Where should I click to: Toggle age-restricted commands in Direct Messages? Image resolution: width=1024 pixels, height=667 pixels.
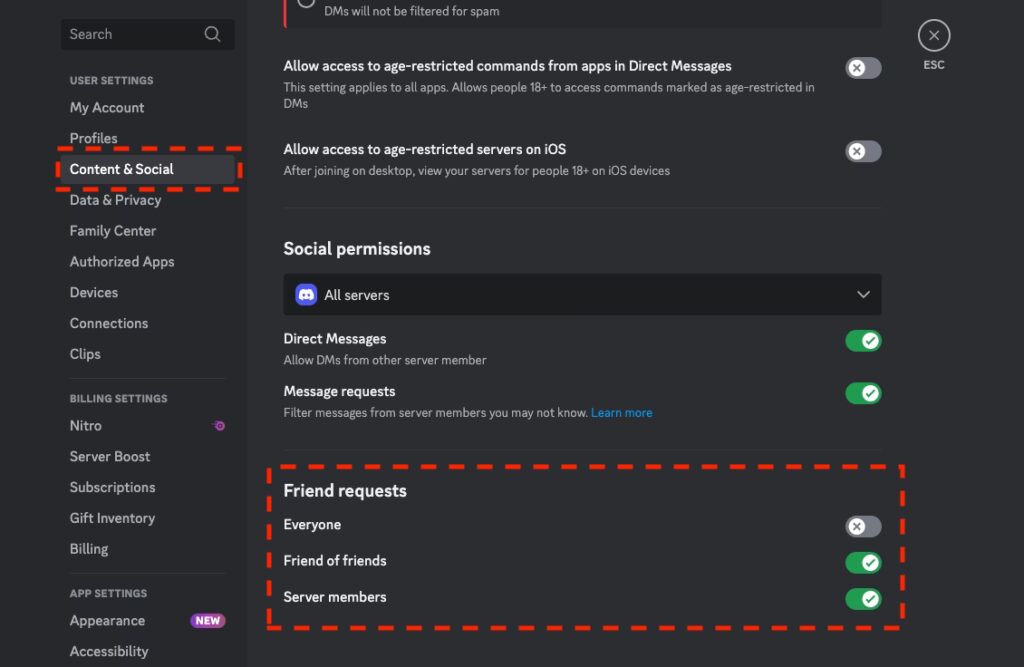863,68
